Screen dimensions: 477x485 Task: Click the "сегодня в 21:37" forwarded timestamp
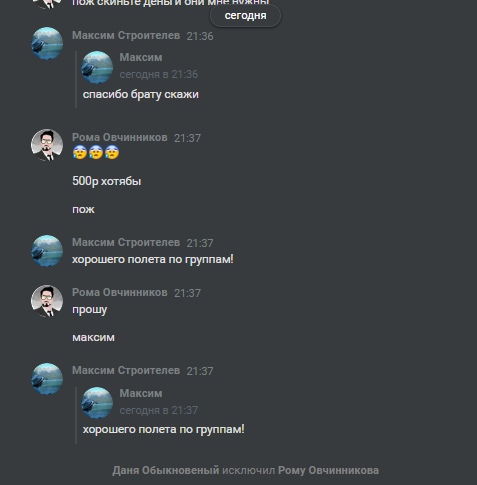pos(159,410)
